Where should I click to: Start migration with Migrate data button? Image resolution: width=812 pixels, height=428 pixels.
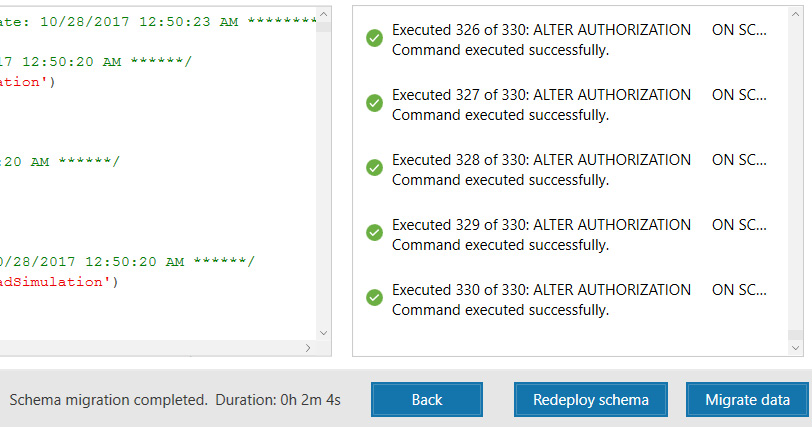click(747, 400)
